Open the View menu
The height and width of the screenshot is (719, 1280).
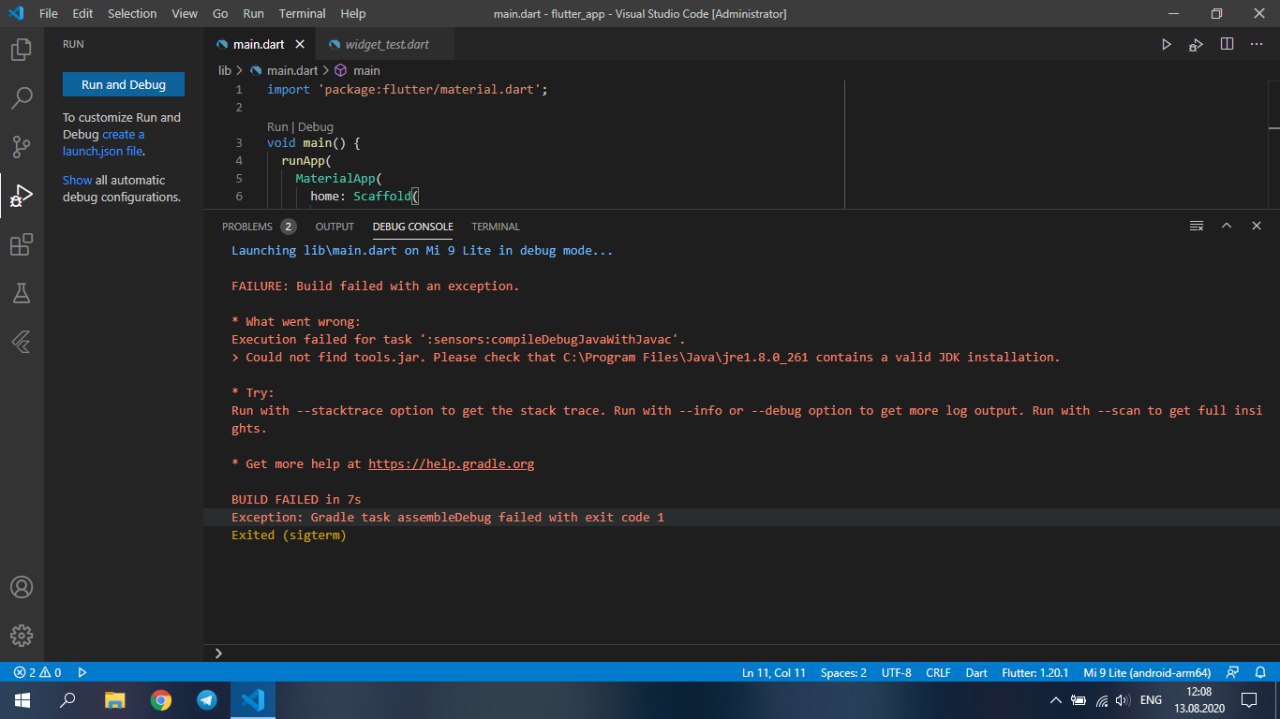(184, 14)
